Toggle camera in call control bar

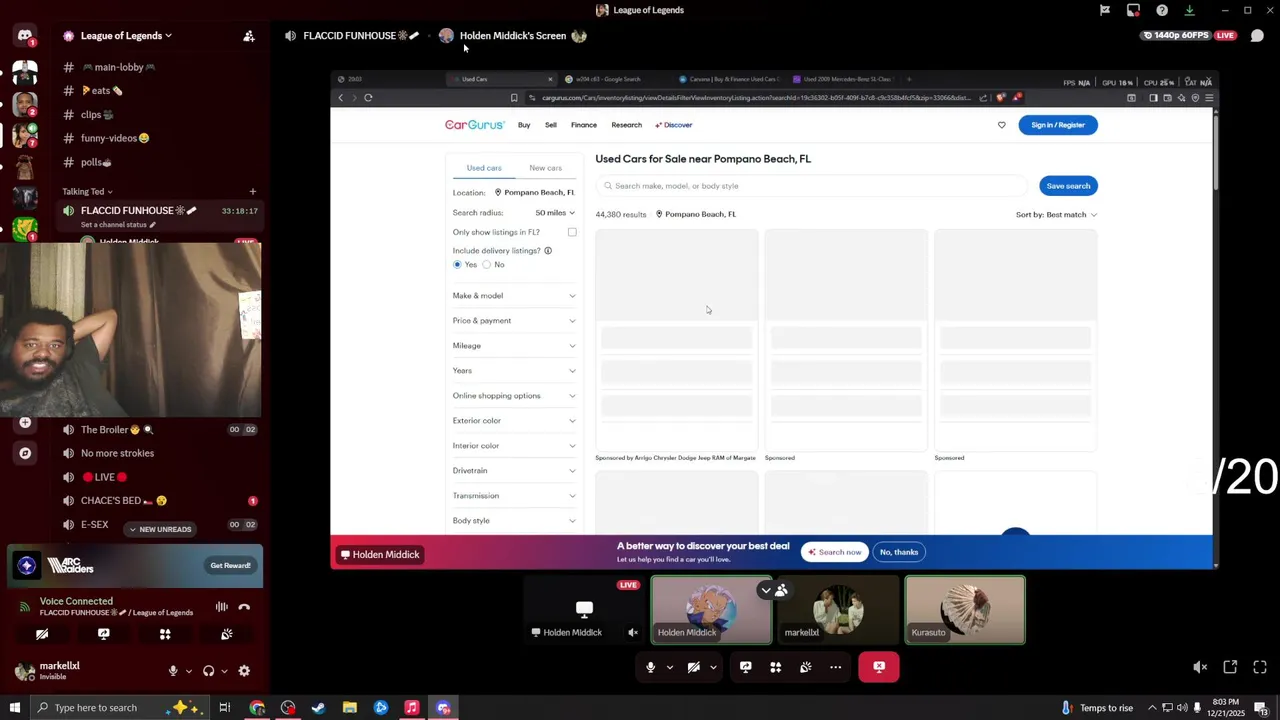(x=694, y=667)
